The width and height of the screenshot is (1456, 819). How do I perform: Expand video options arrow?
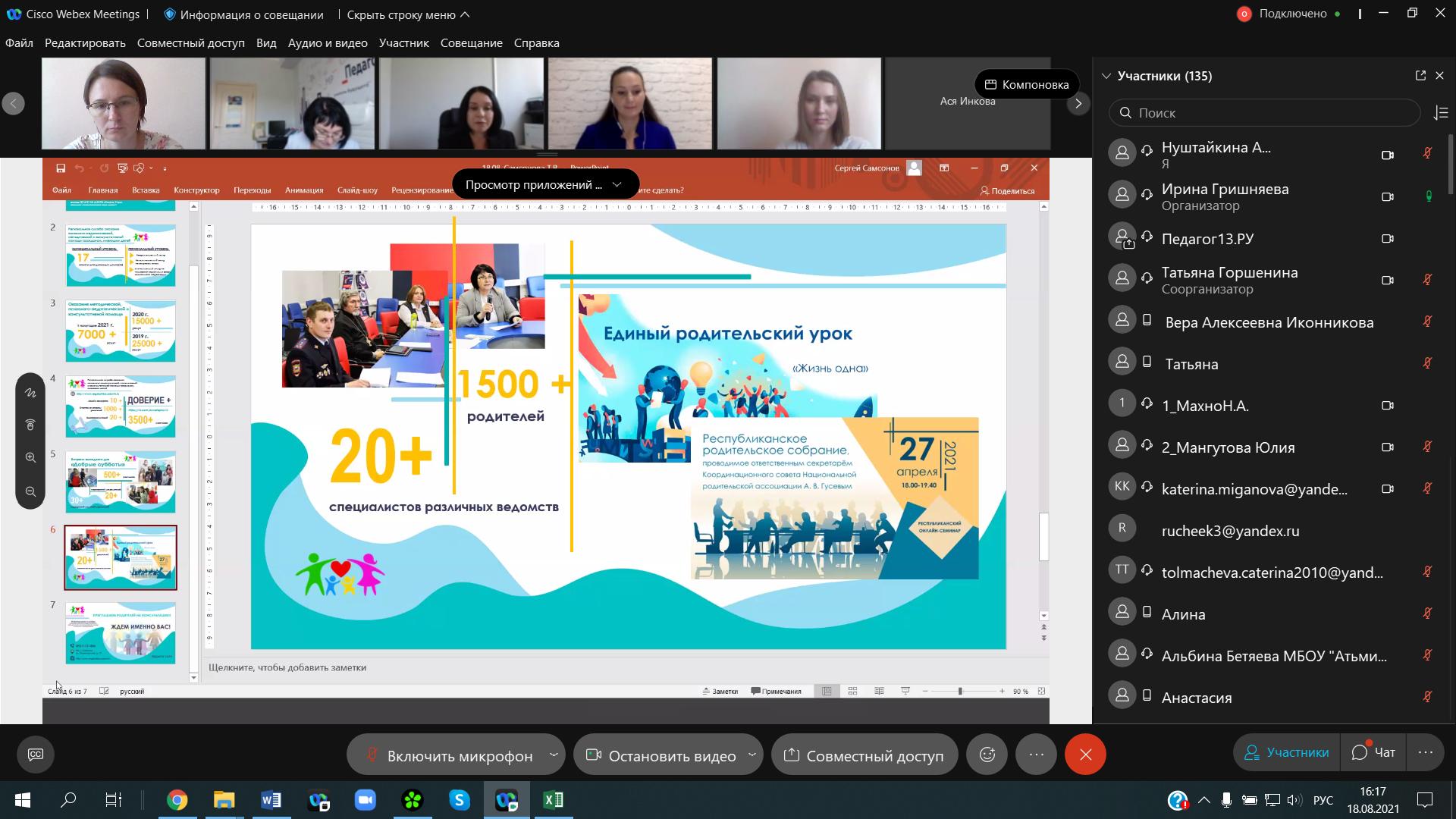click(x=752, y=755)
